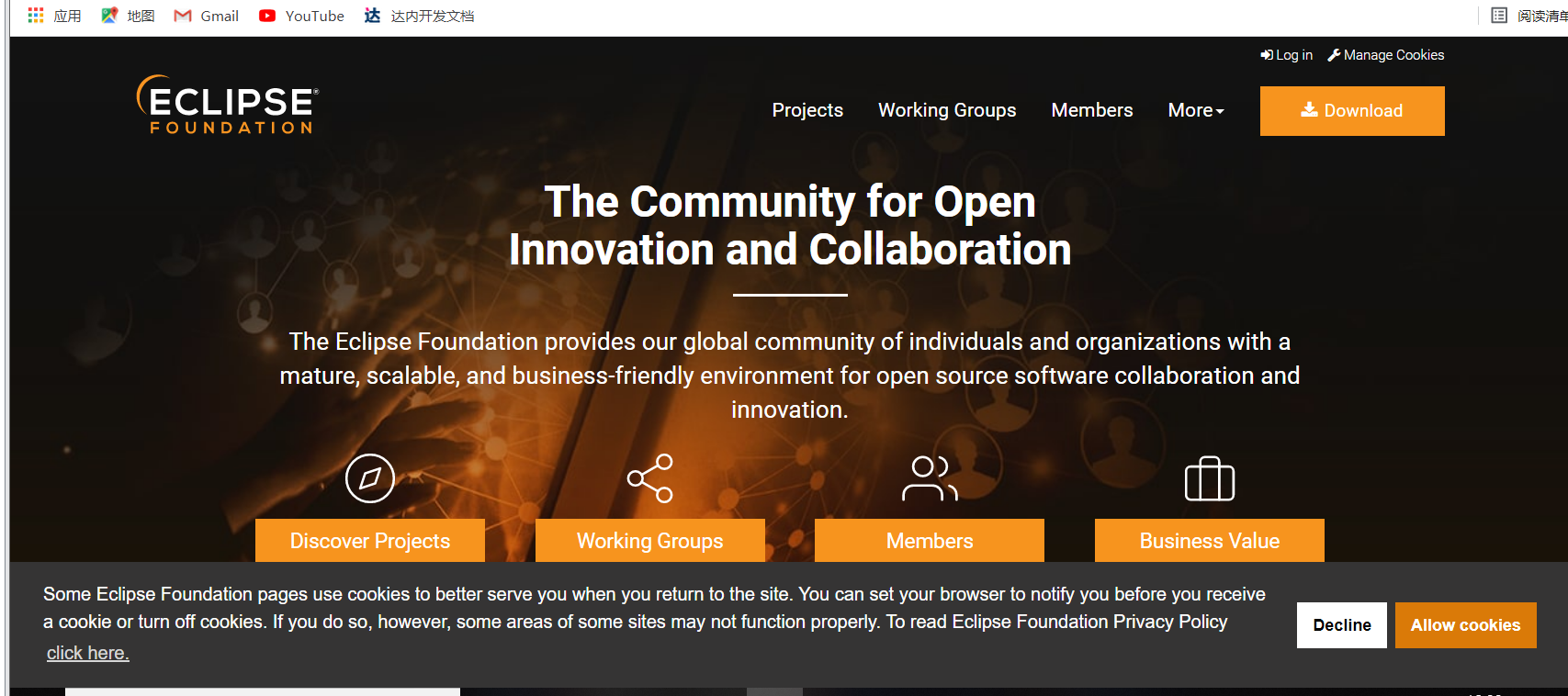Open the Maps bookmark icon
The image size is (1568, 696).
pos(109,16)
